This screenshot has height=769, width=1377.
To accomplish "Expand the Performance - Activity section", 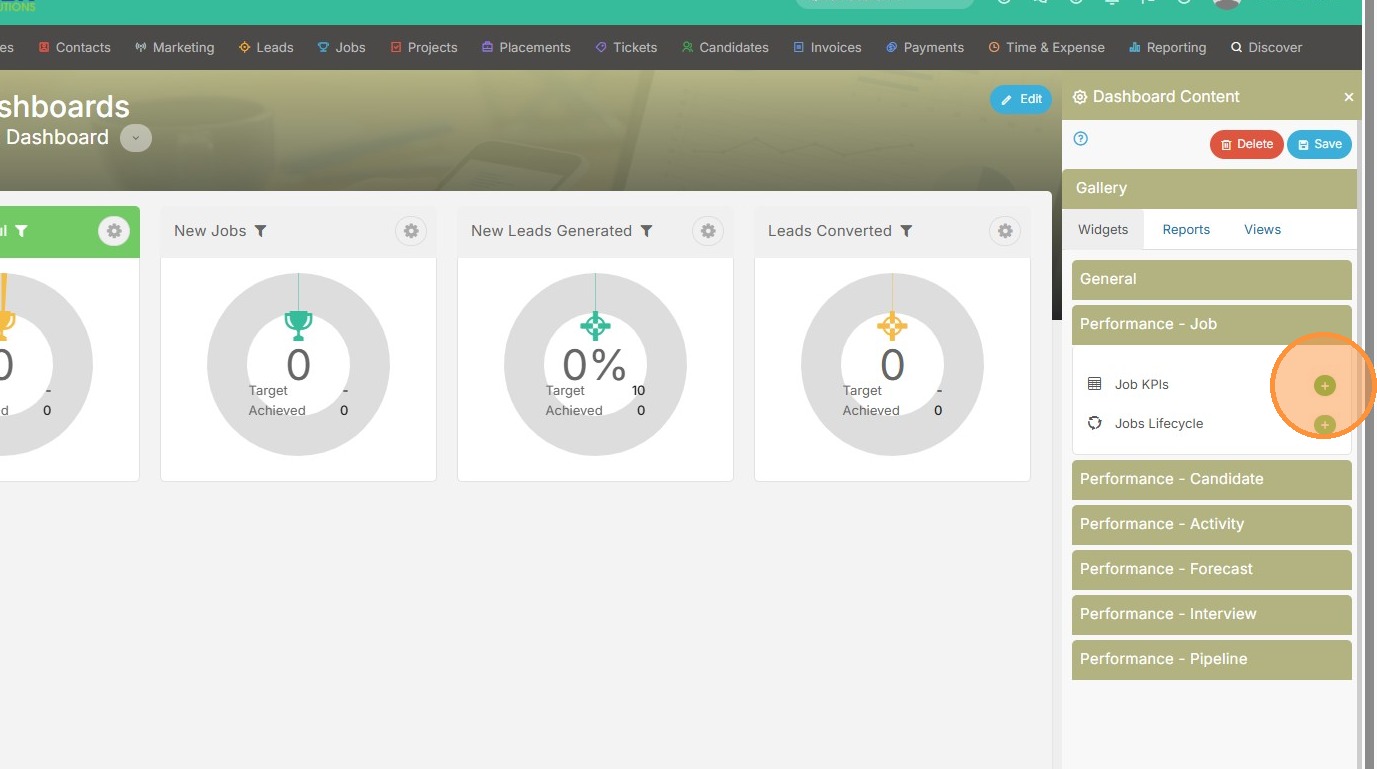I will [1212, 524].
